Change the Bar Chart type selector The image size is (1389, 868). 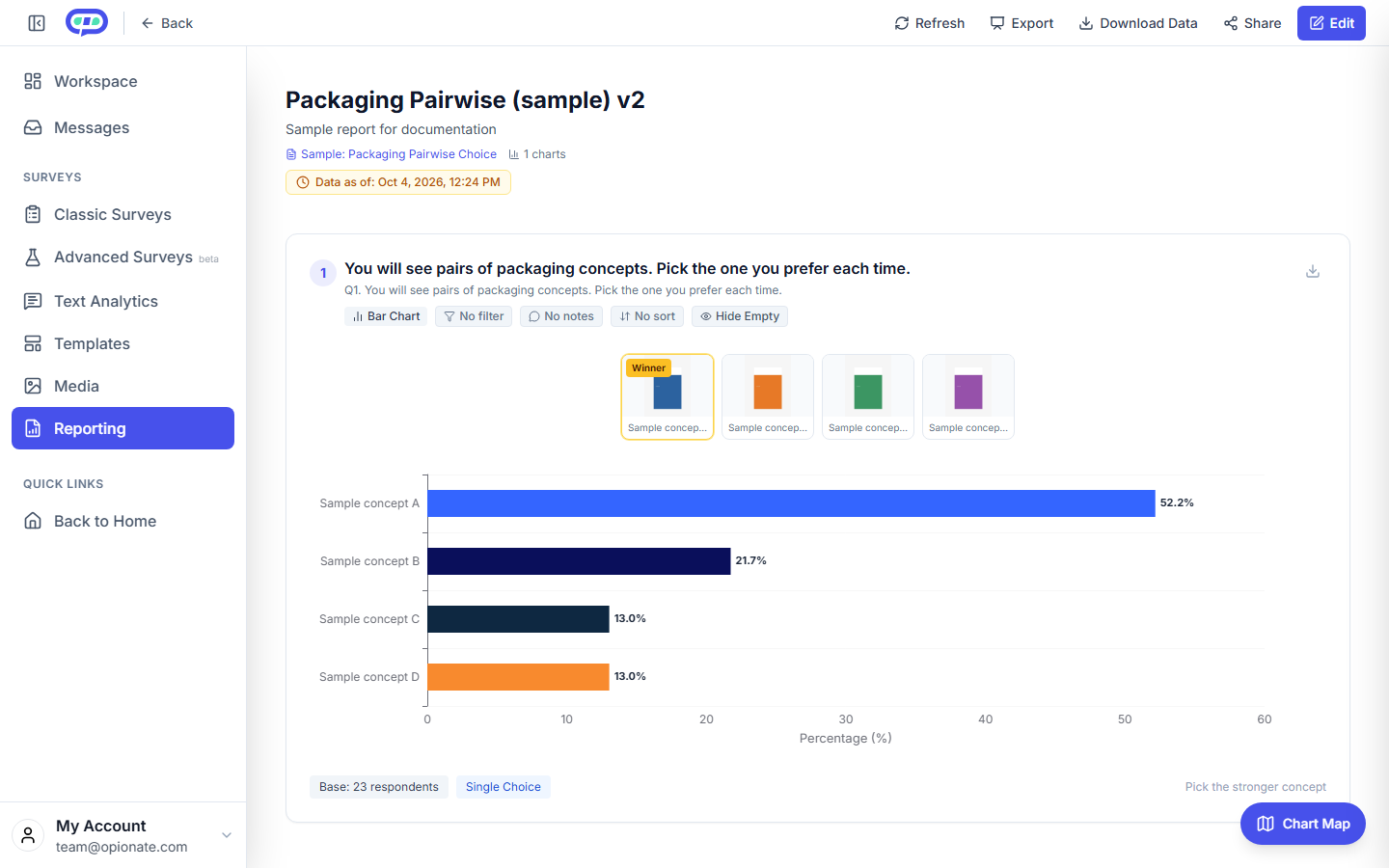(386, 316)
